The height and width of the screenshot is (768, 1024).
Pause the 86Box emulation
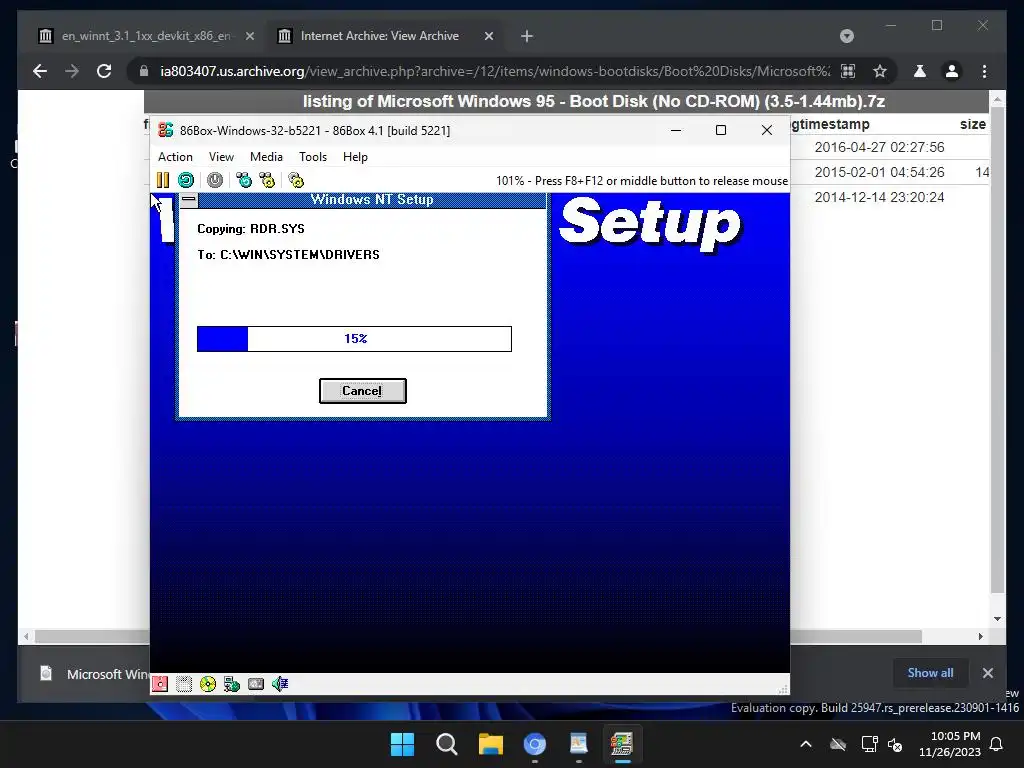pos(163,180)
